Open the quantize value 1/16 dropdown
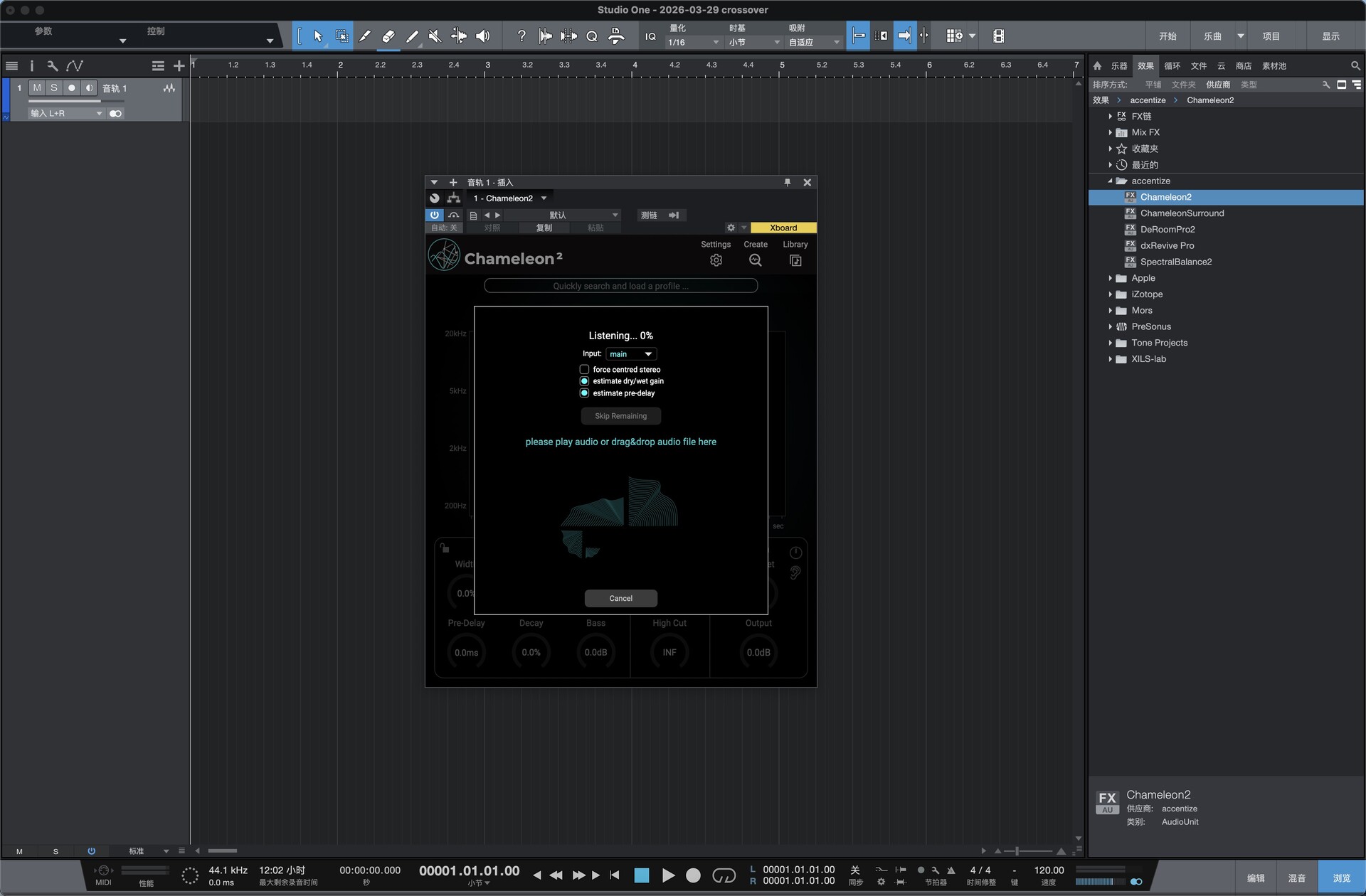 692,42
